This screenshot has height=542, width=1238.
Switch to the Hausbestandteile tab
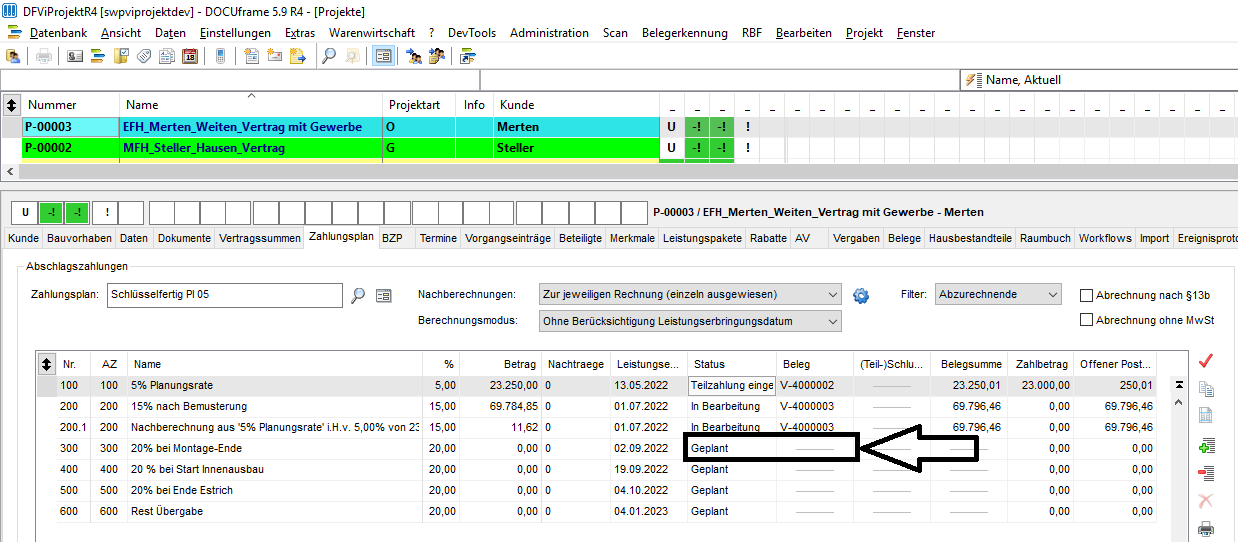970,239
